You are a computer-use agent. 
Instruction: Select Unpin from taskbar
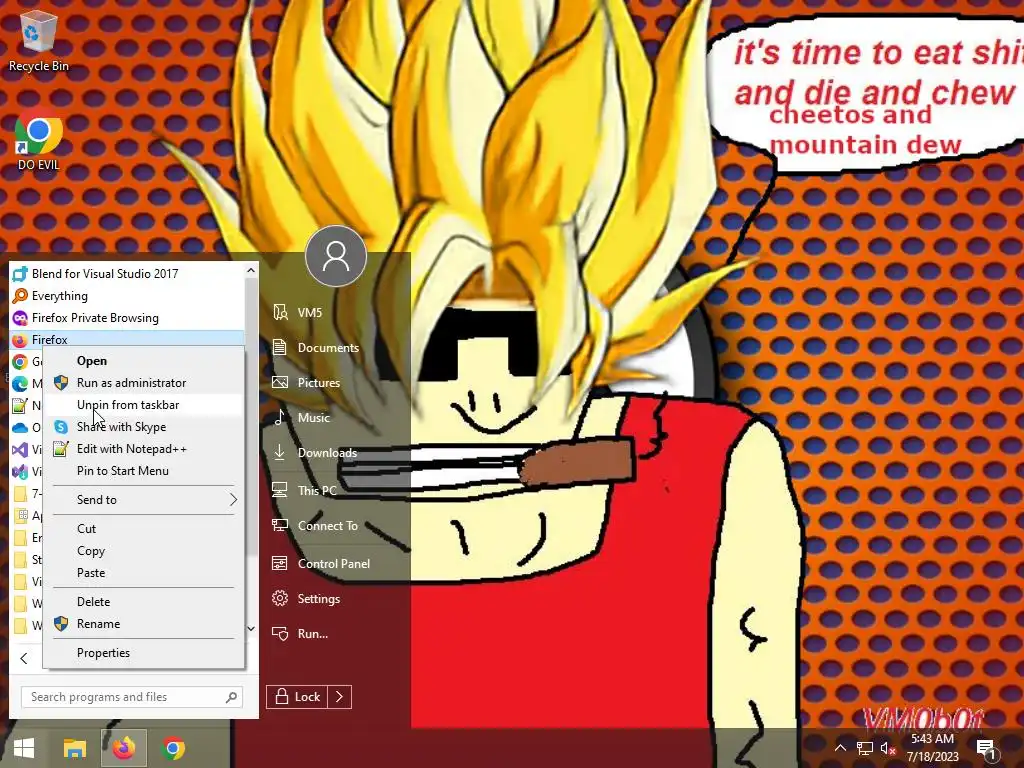[x=144, y=405]
